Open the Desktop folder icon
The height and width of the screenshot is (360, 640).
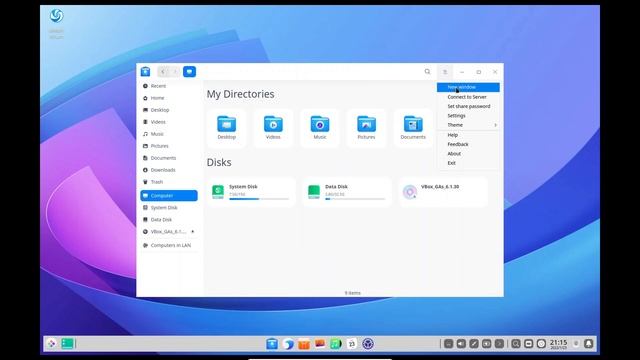227,128
